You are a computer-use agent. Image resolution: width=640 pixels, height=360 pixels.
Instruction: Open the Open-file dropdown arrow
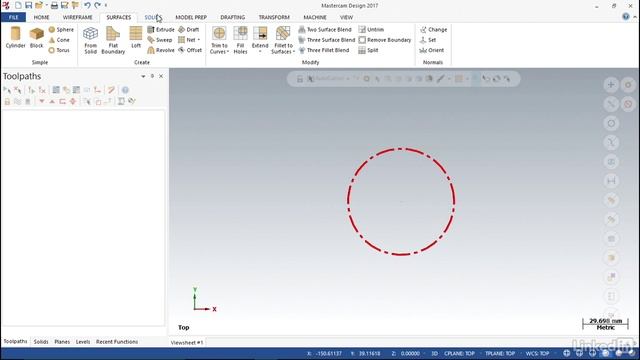46,5
